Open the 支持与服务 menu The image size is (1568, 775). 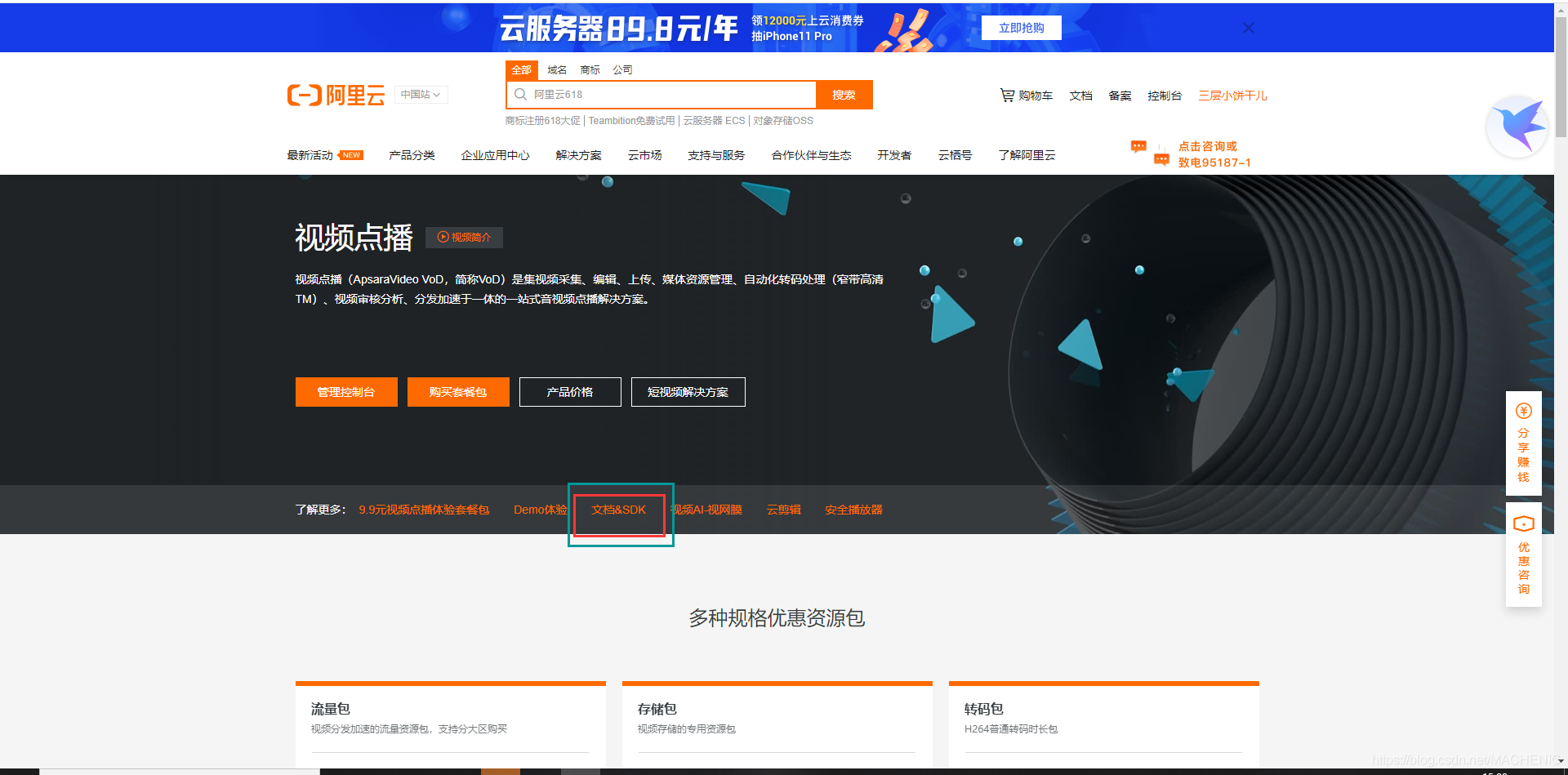[716, 155]
